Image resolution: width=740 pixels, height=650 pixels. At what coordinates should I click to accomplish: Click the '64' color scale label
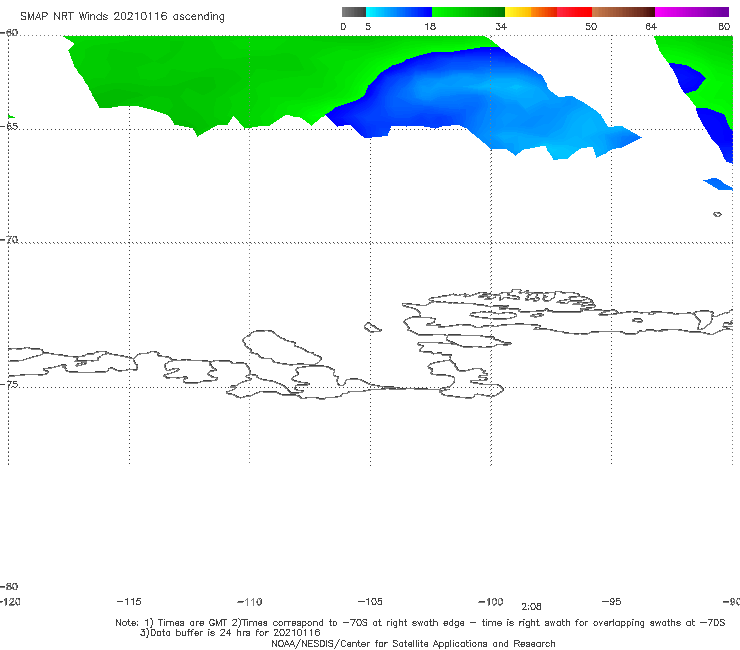tap(651, 26)
